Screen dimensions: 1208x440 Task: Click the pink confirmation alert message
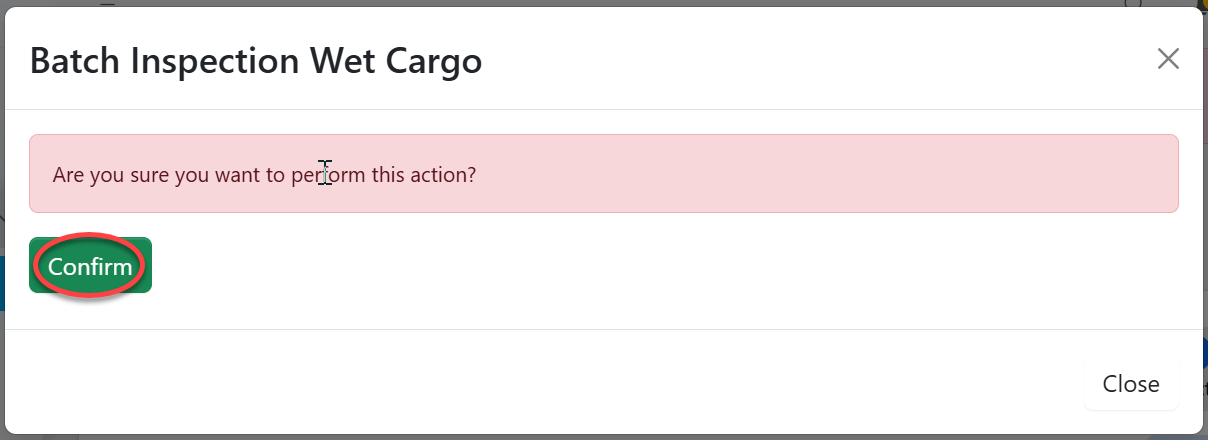point(603,174)
